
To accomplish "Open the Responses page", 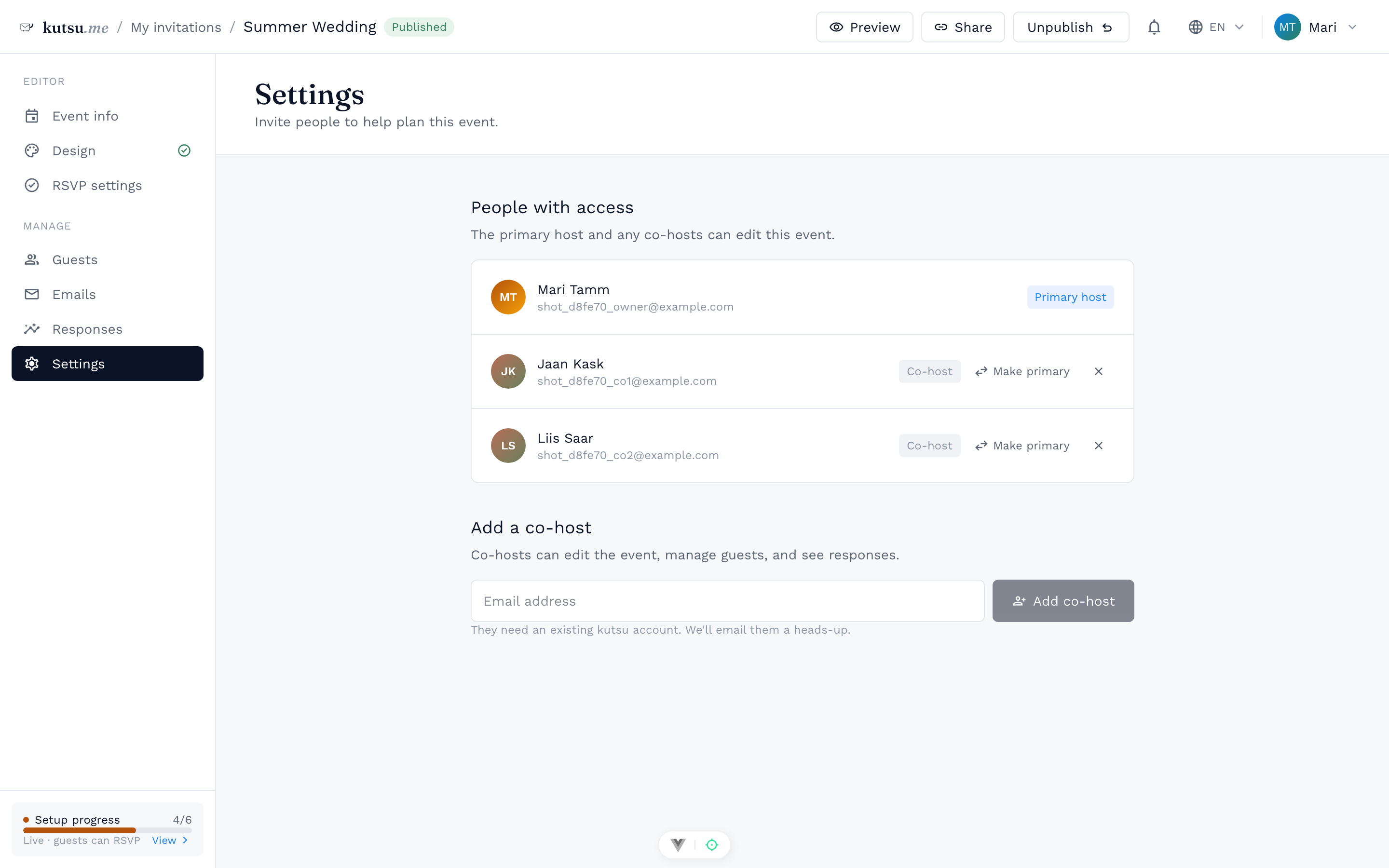I will (108, 329).
